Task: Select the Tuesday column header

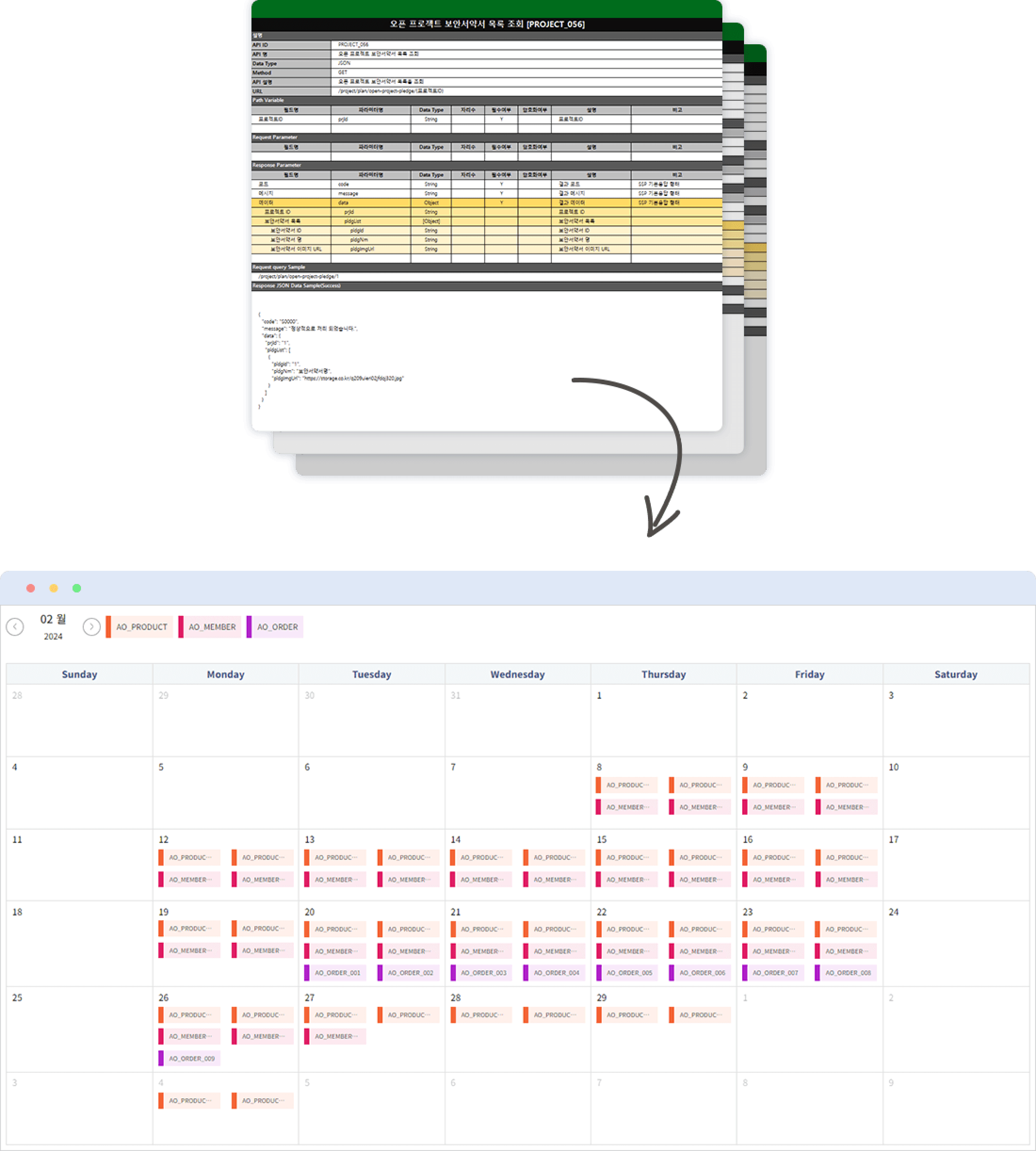Action: pyautogui.click(x=372, y=674)
